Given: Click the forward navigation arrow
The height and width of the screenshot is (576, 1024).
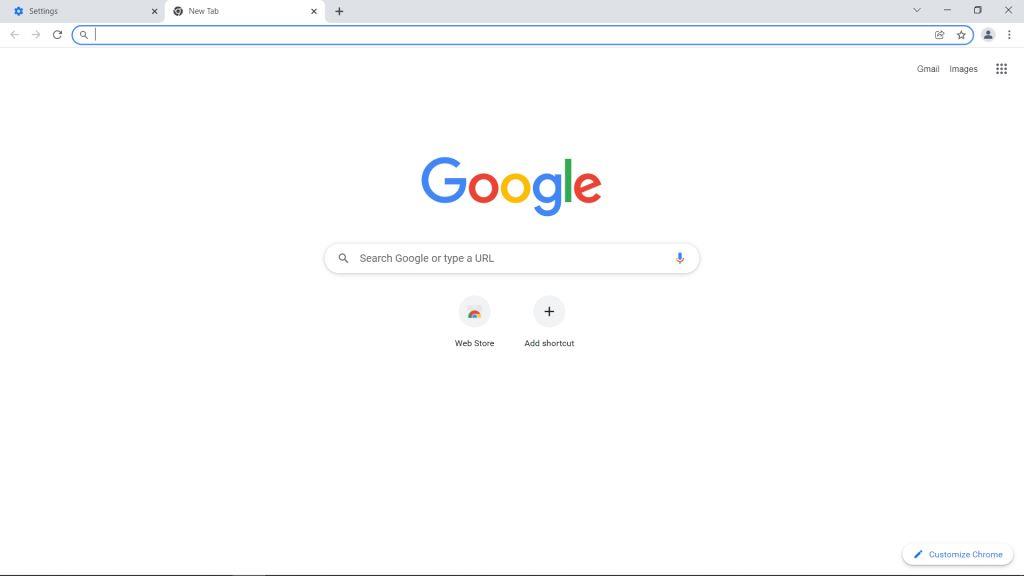Looking at the screenshot, I should tap(36, 35).
